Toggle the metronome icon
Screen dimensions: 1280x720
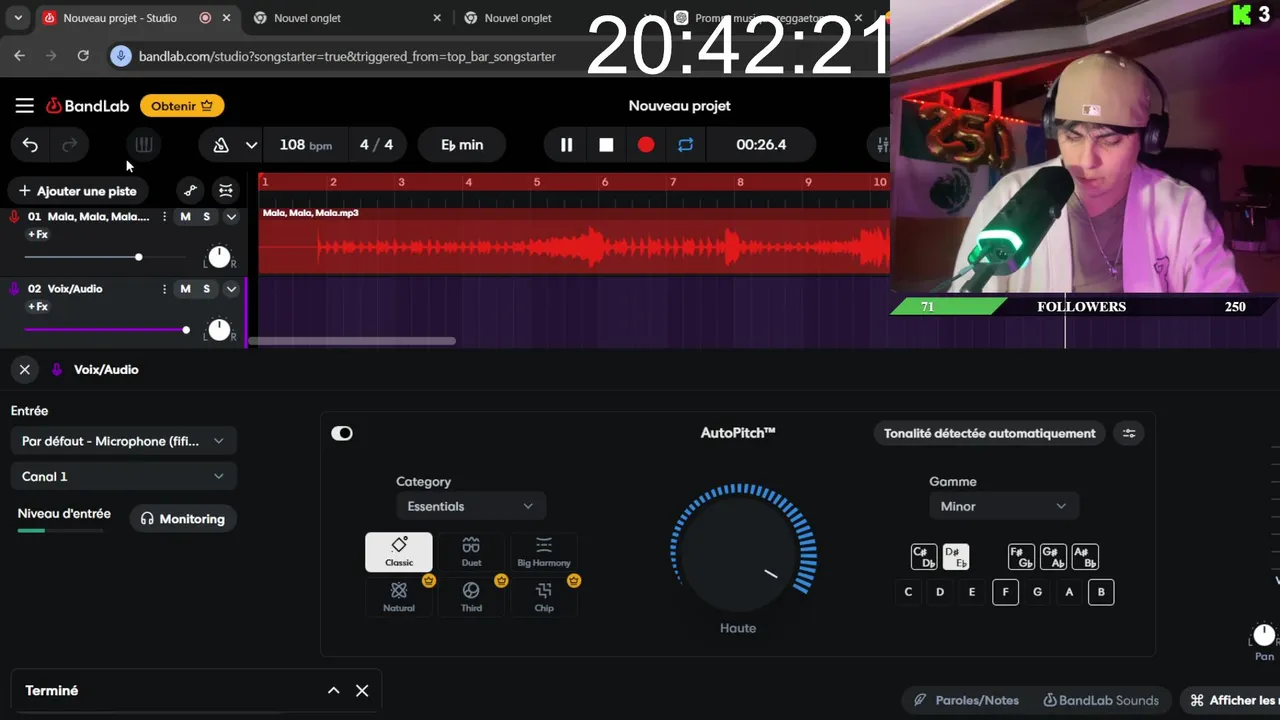pos(221,145)
